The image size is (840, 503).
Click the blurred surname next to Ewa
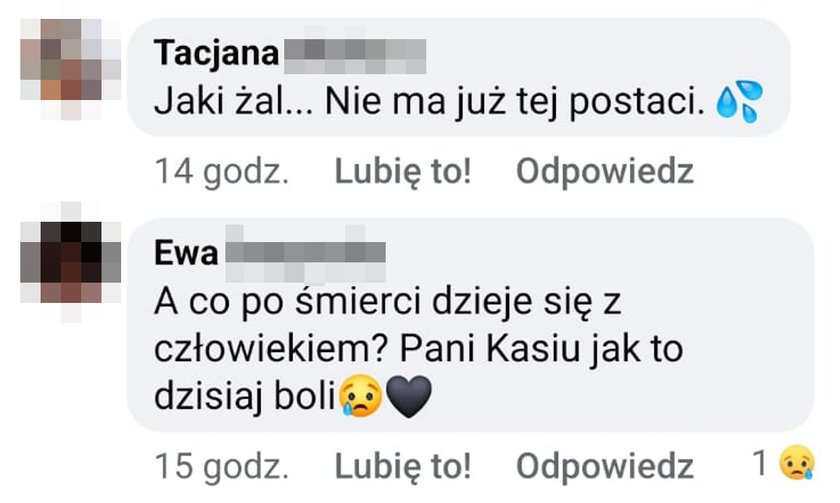click(305, 254)
